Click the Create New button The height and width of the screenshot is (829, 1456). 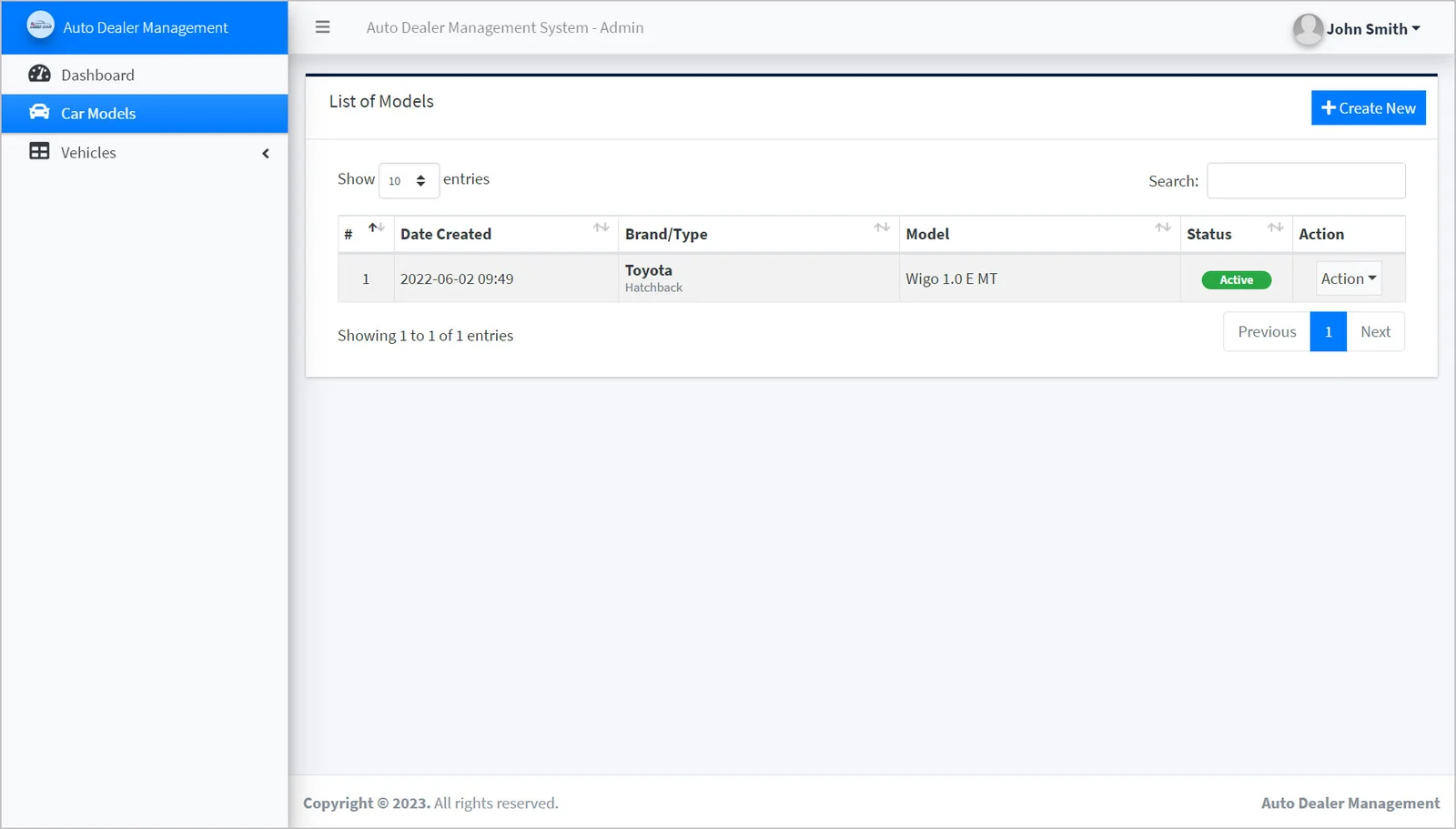click(x=1368, y=107)
